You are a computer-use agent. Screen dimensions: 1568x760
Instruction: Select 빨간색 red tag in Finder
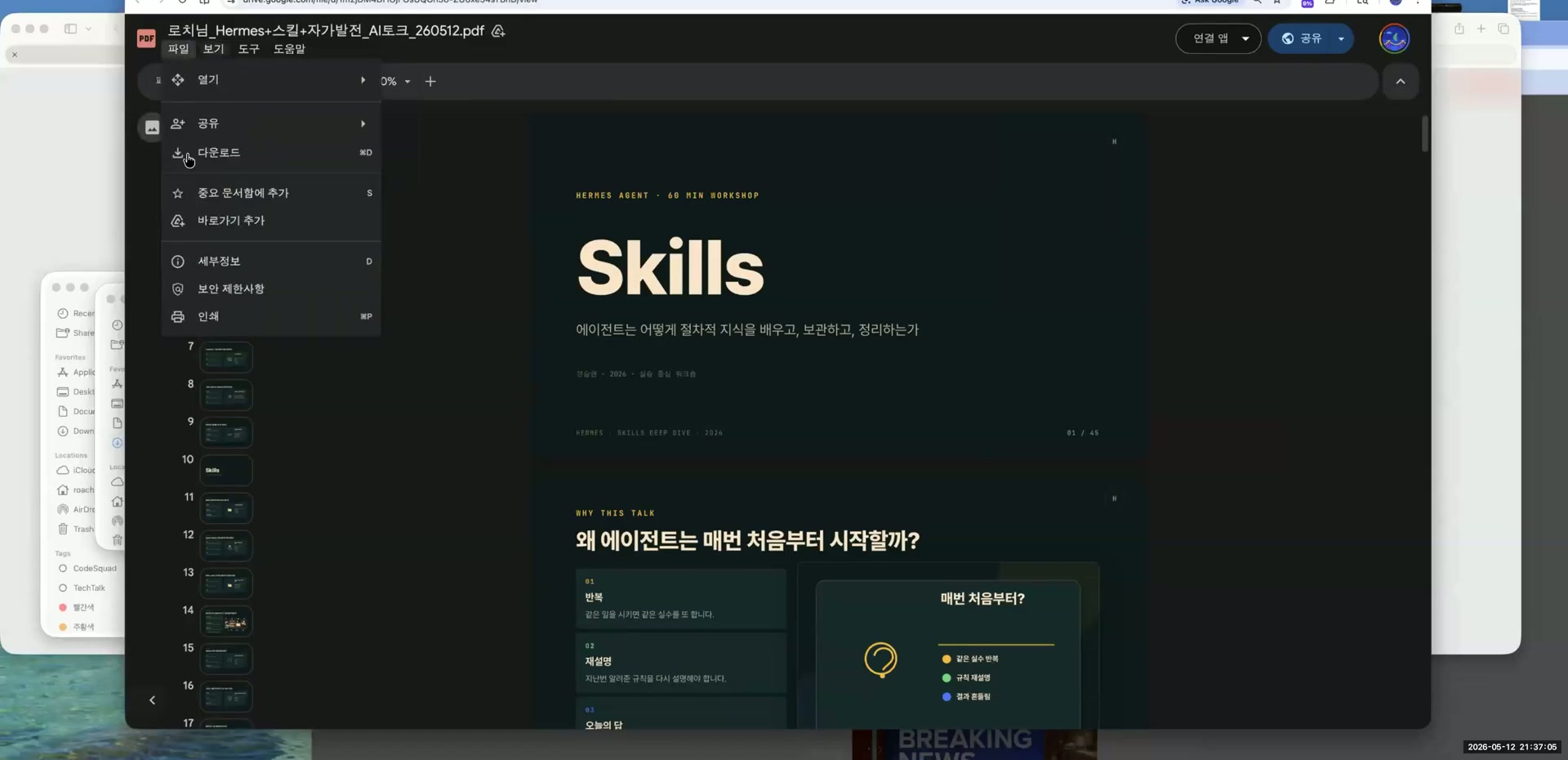coord(78,608)
